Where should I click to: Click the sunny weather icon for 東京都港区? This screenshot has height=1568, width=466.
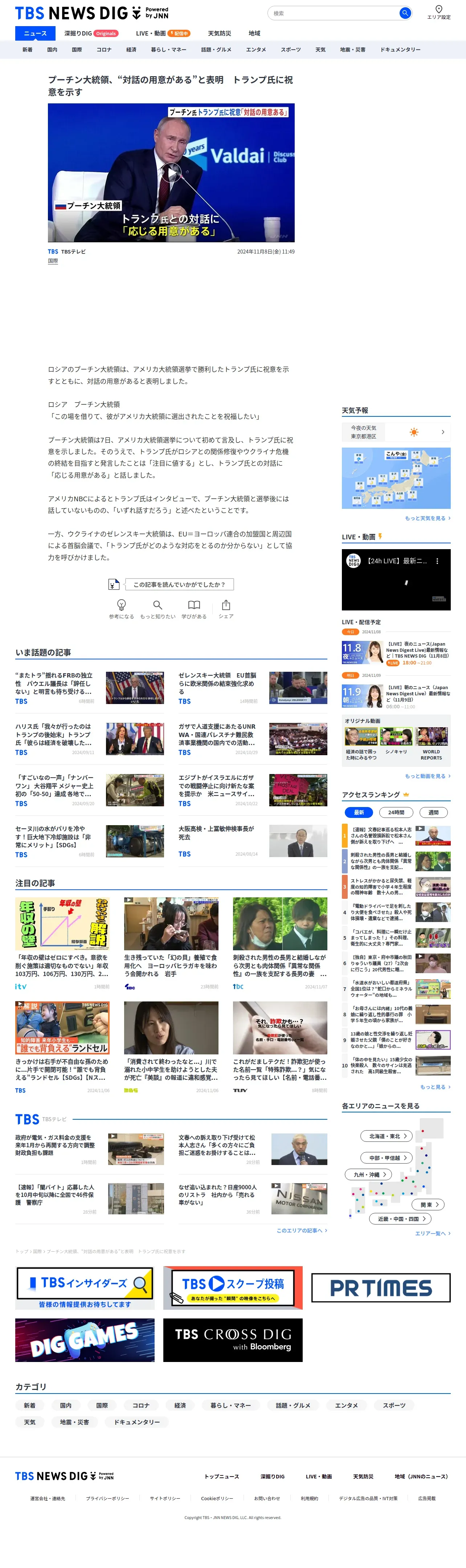[x=414, y=432]
